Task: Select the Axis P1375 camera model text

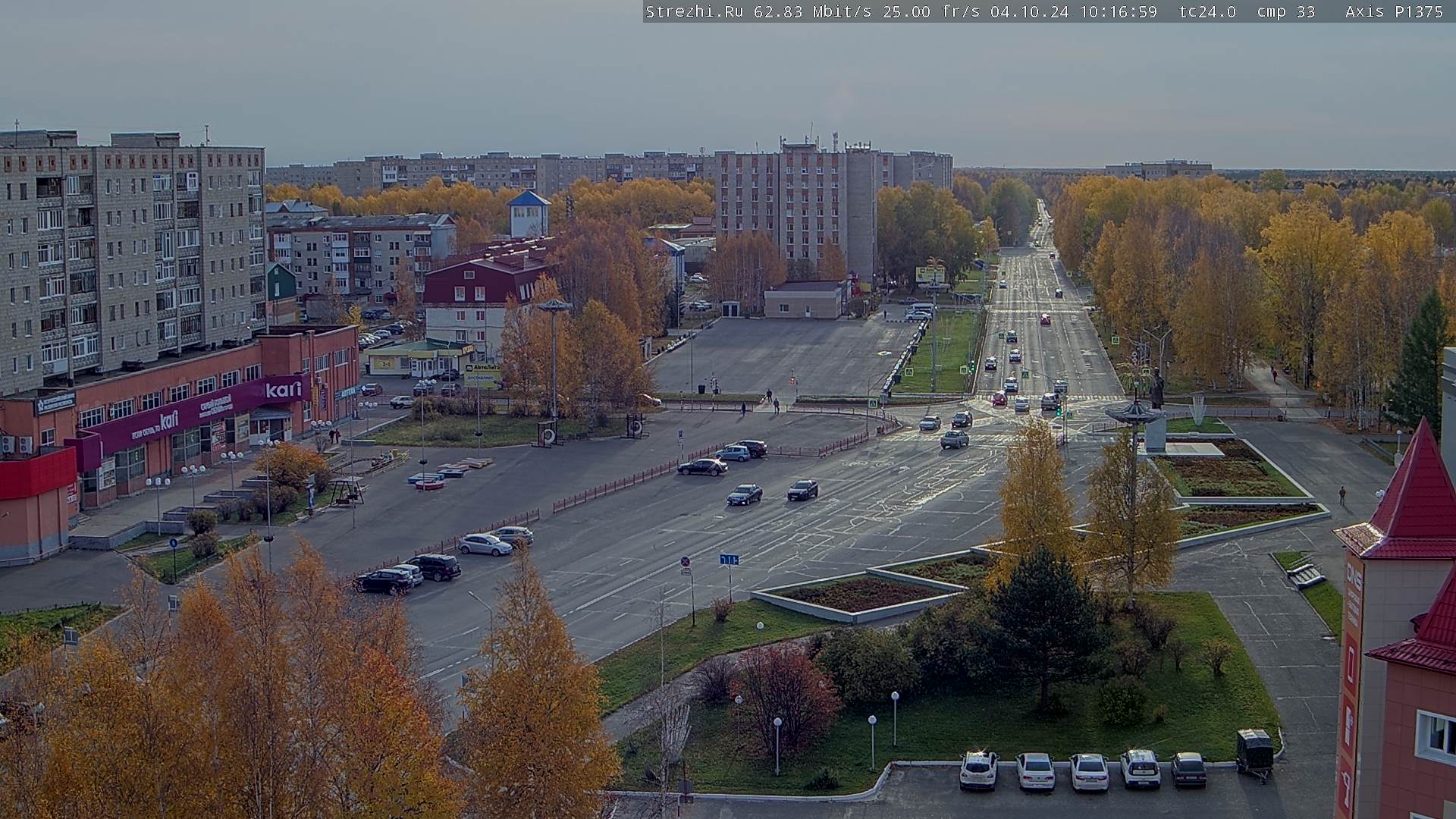Action: [1395, 11]
